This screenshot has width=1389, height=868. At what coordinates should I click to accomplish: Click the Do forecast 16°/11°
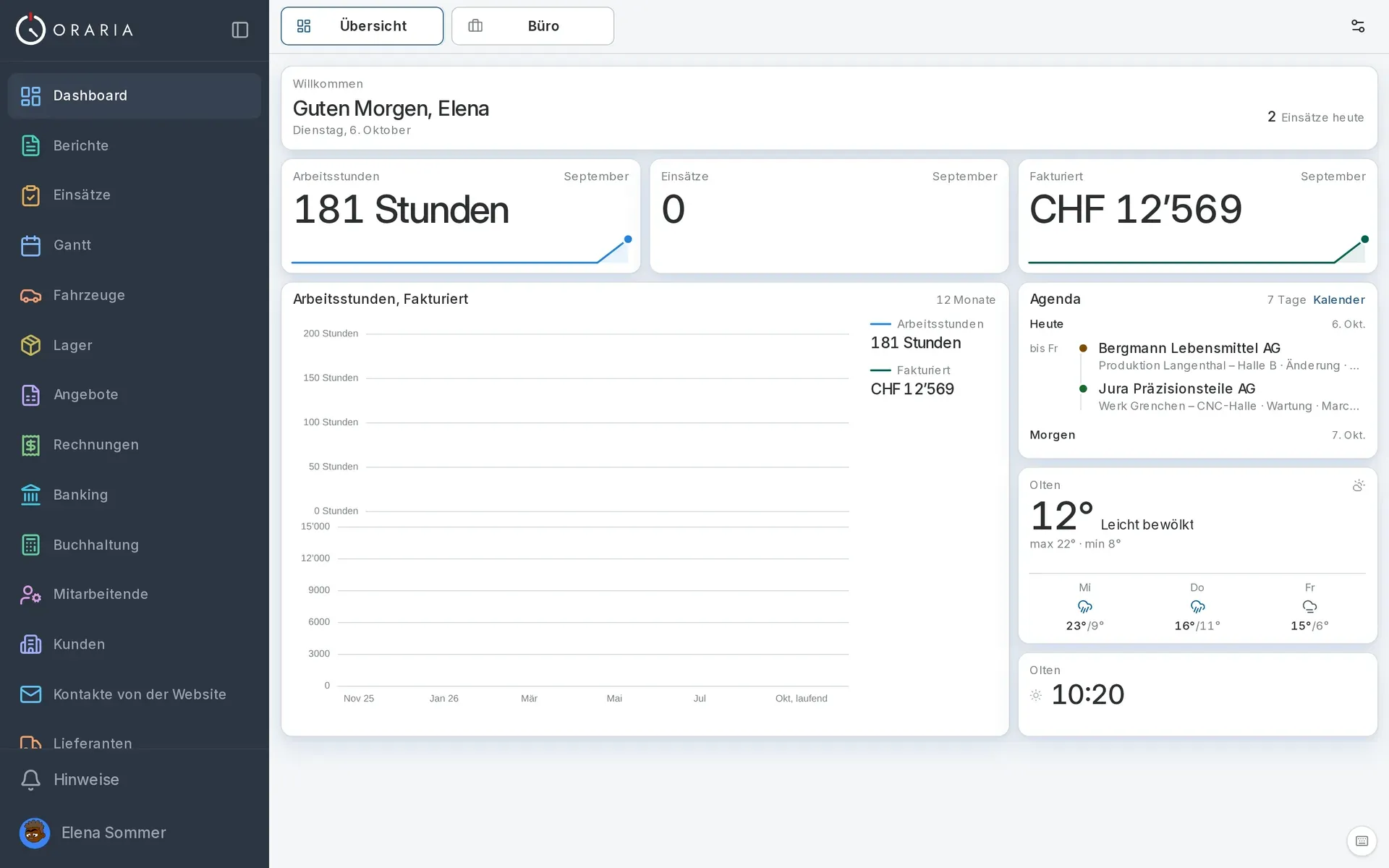tap(1197, 608)
